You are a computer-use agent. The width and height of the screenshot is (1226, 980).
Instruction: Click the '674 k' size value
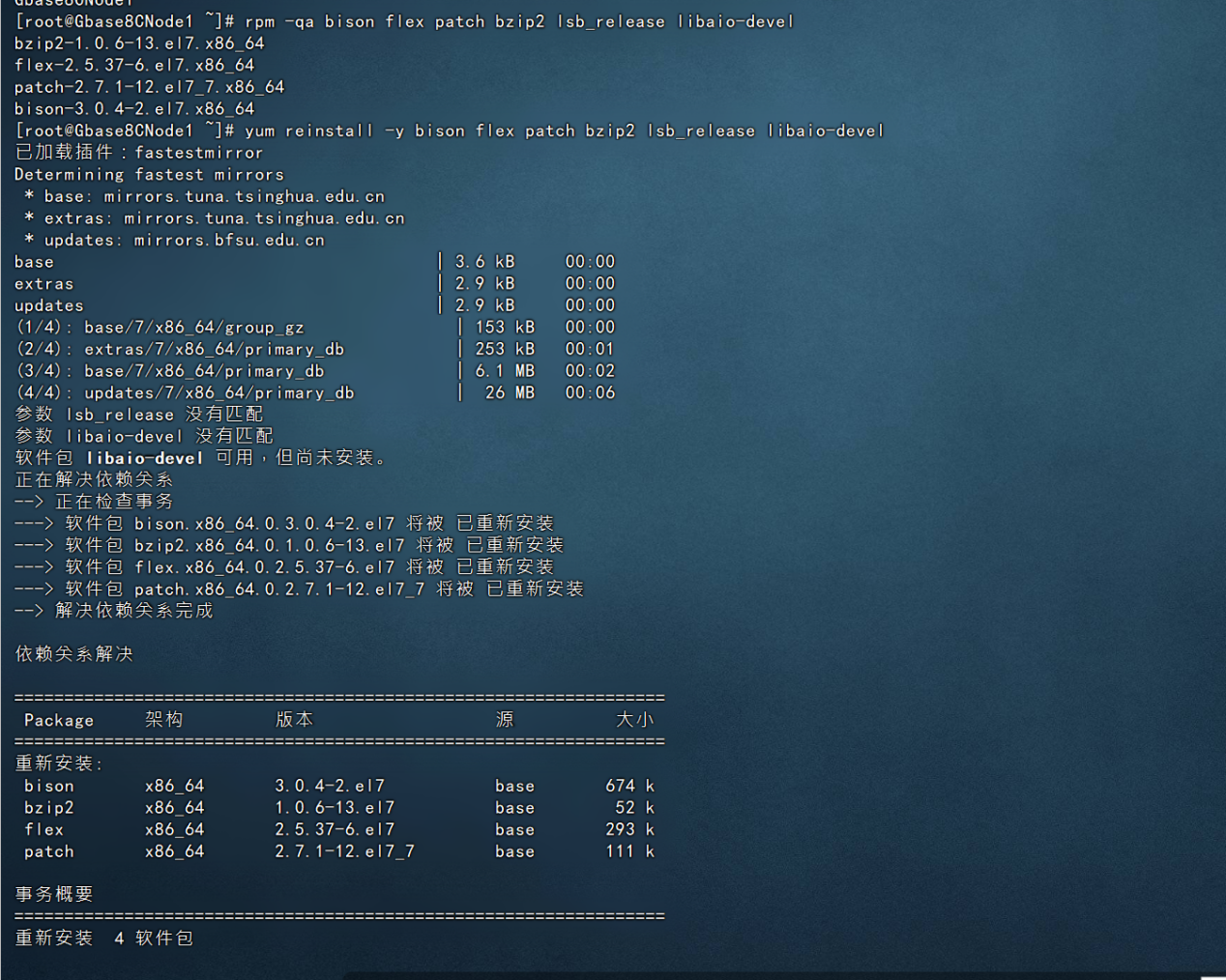tap(630, 786)
